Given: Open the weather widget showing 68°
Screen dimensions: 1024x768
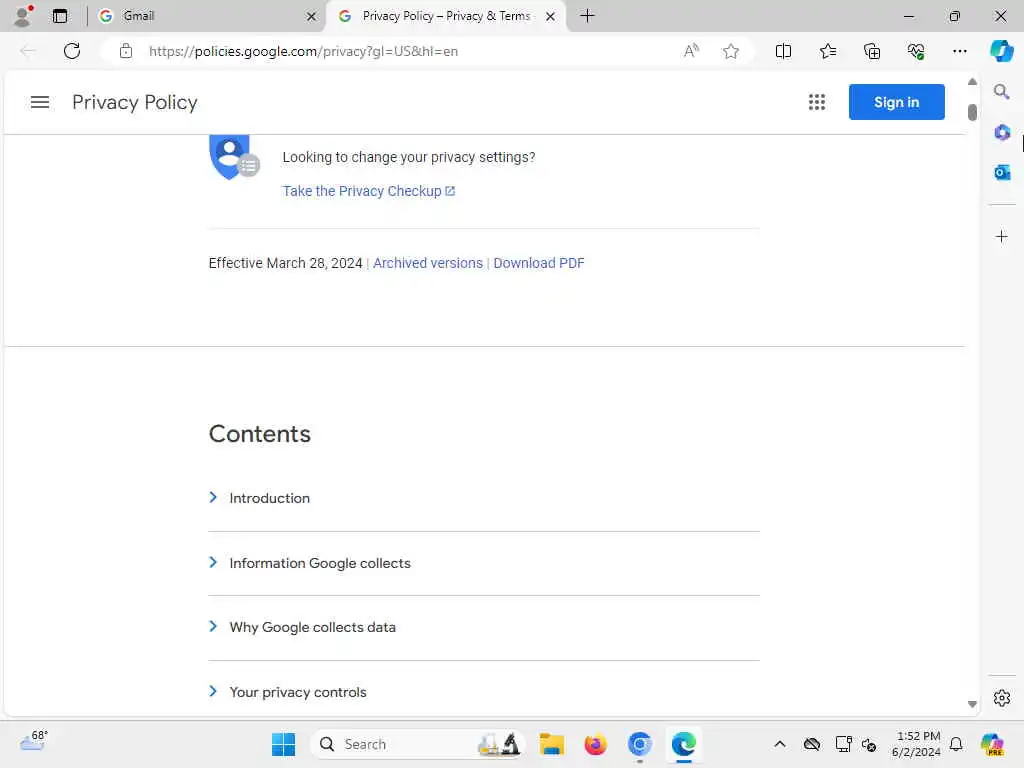Looking at the screenshot, I should coord(33,741).
